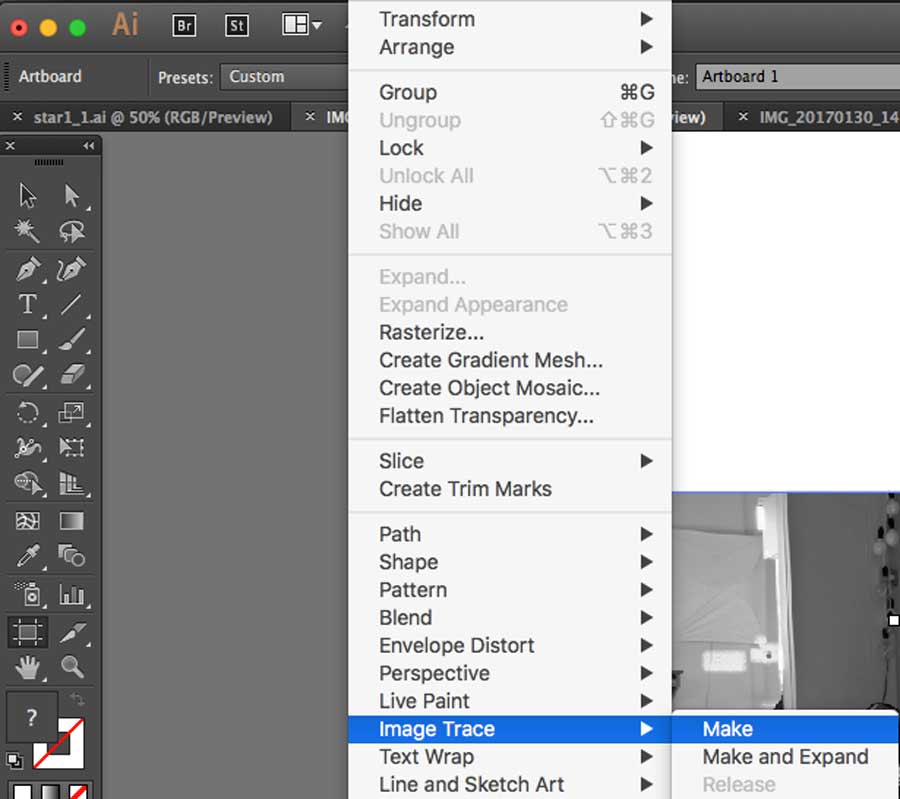Viewport: 900px width, 799px height.
Task: Open the Presets Custom dropdown
Action: pyautogui.click(x=285, y=77)
